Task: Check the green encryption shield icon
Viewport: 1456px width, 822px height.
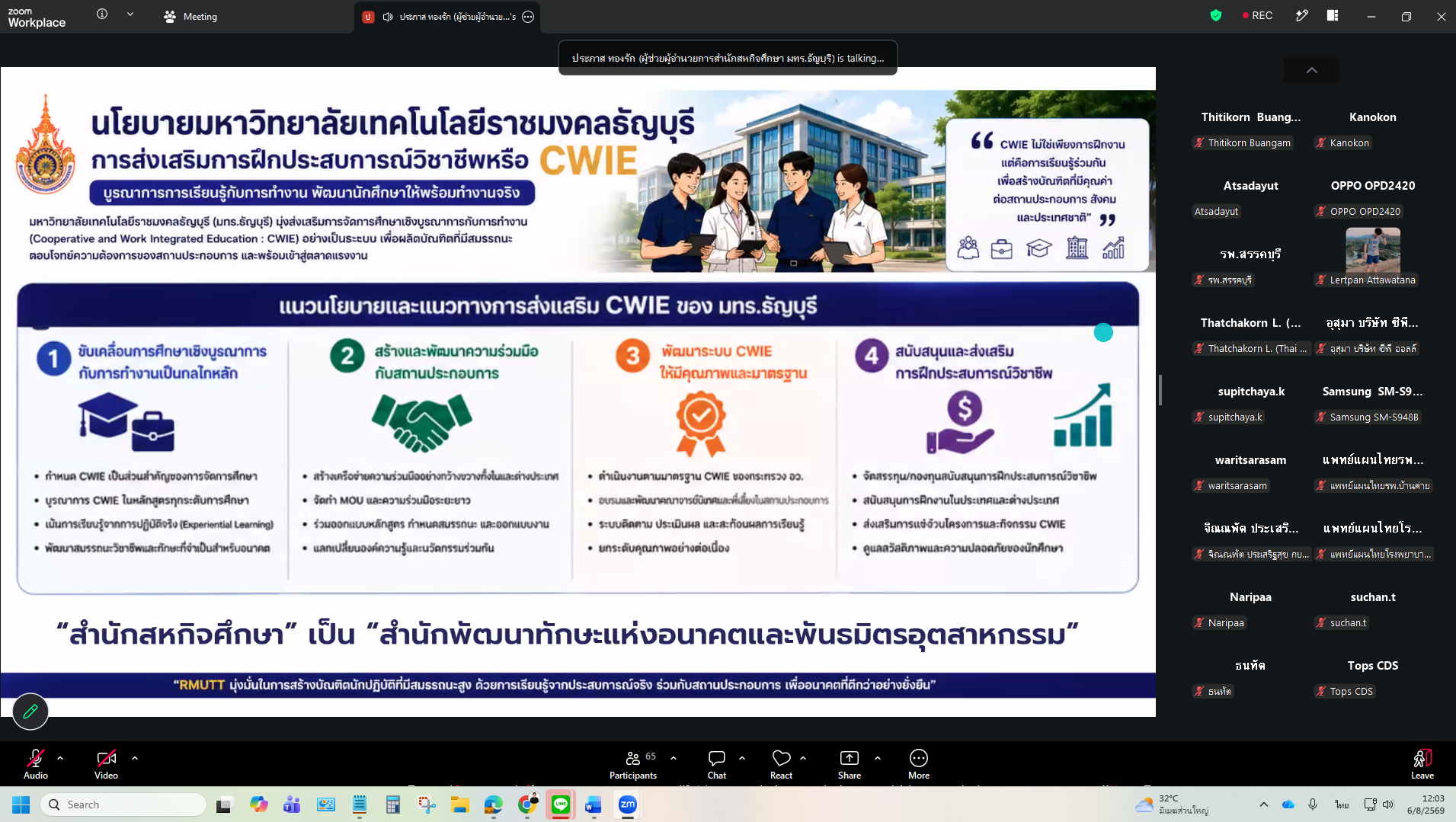Action: (1216, 15)
